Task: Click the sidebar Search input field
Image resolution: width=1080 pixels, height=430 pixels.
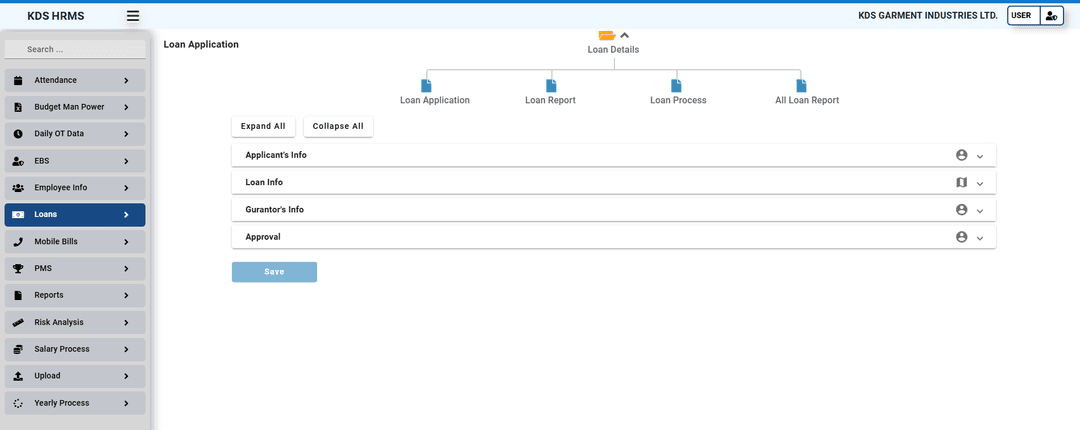Action: pyautogui.click(x=75, y=49)
